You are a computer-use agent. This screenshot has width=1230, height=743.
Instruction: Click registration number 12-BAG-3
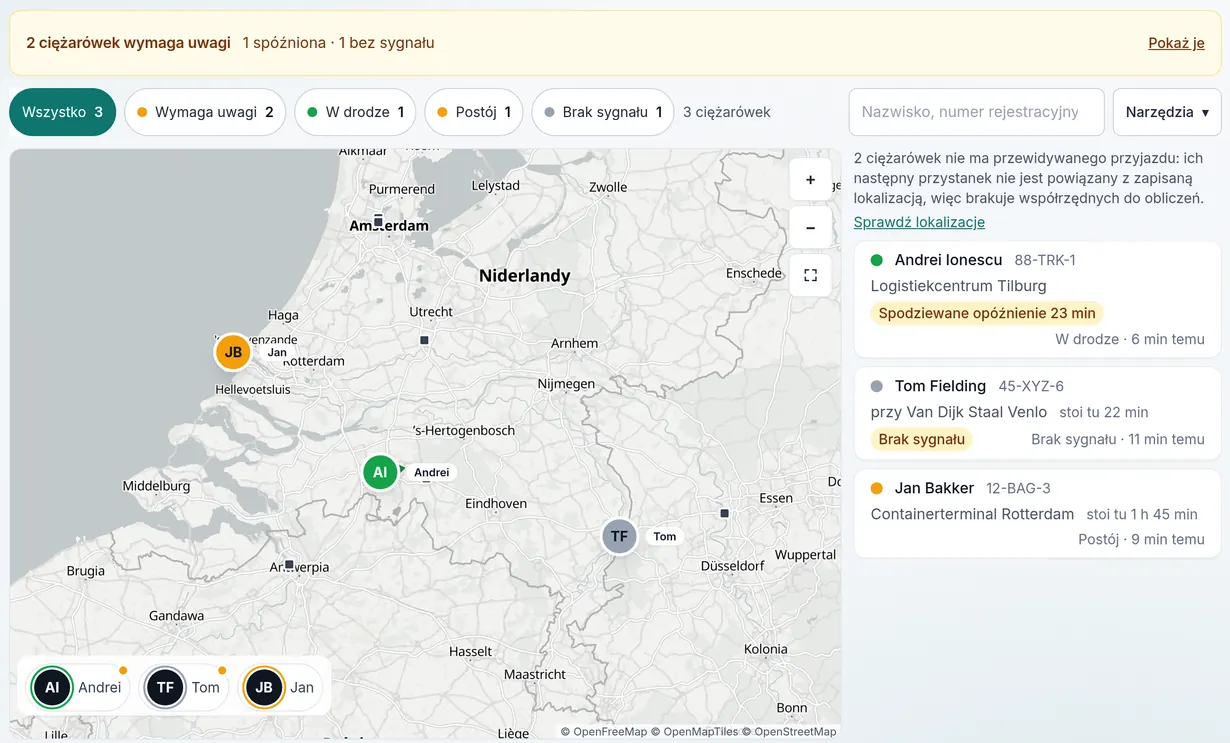coord(1018,488)
